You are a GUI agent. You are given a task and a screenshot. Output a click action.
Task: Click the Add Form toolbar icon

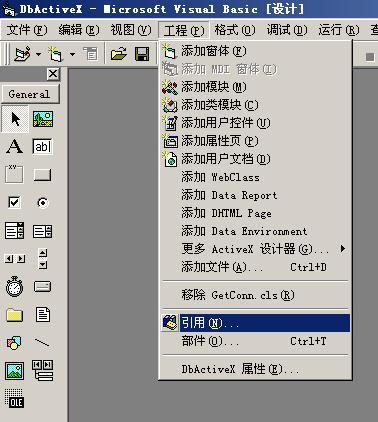[x=56, y=54]
